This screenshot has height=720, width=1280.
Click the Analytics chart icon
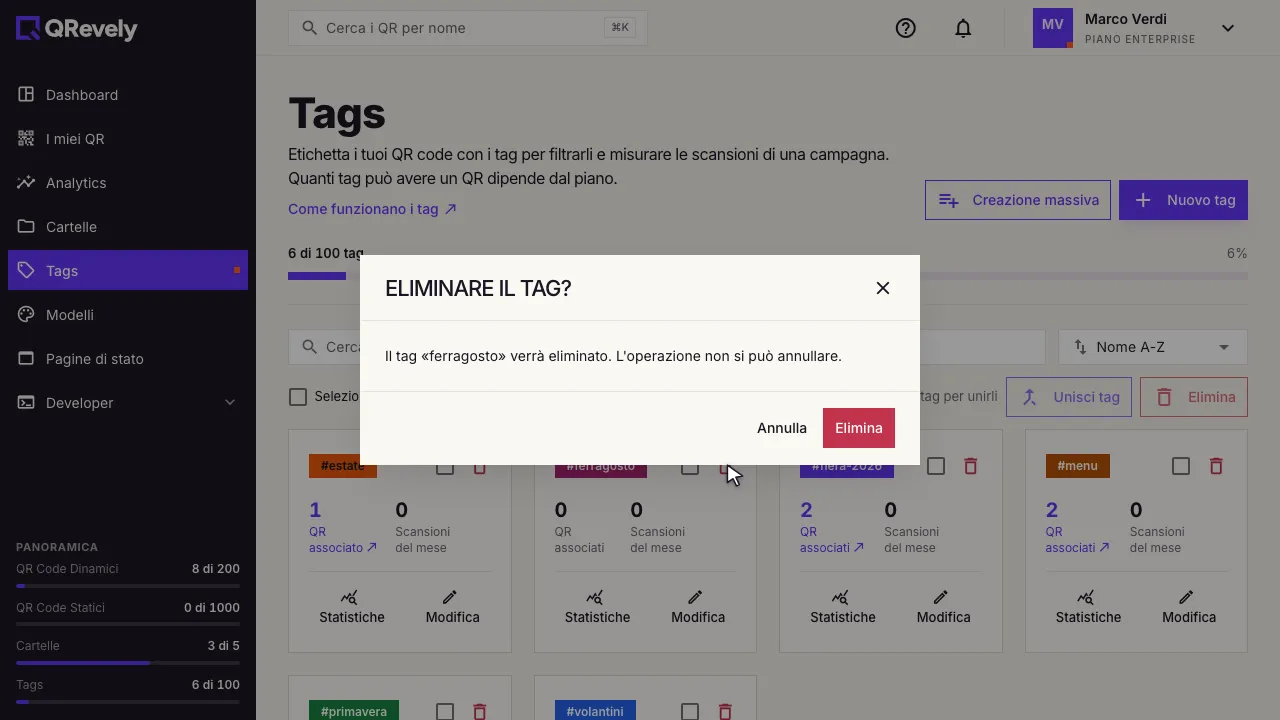click(x=26, y=183)
